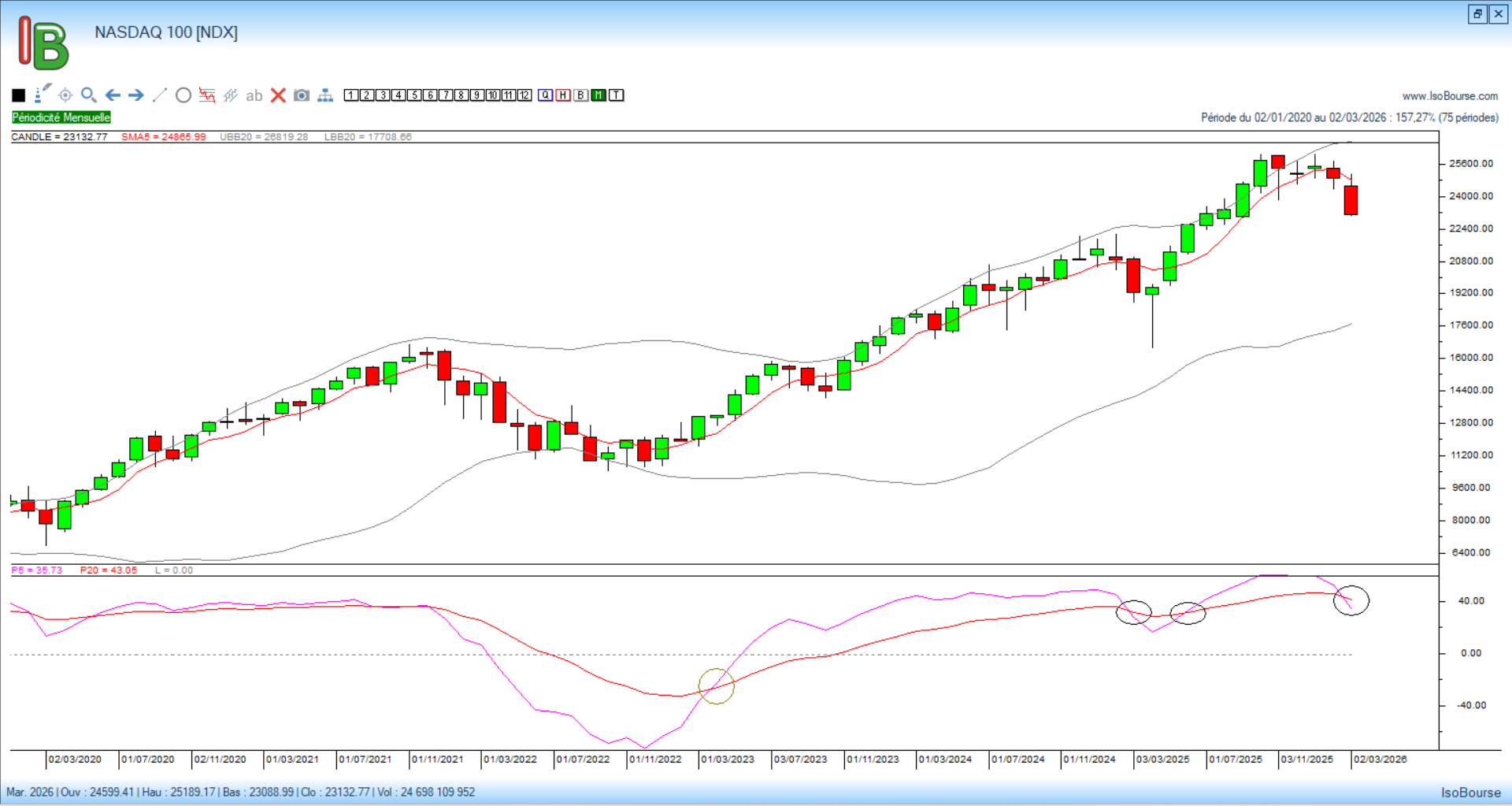Select the trend line drawing tool
Image resolution: width=1512 pixels, height=806 pixels.
point(160,95)
